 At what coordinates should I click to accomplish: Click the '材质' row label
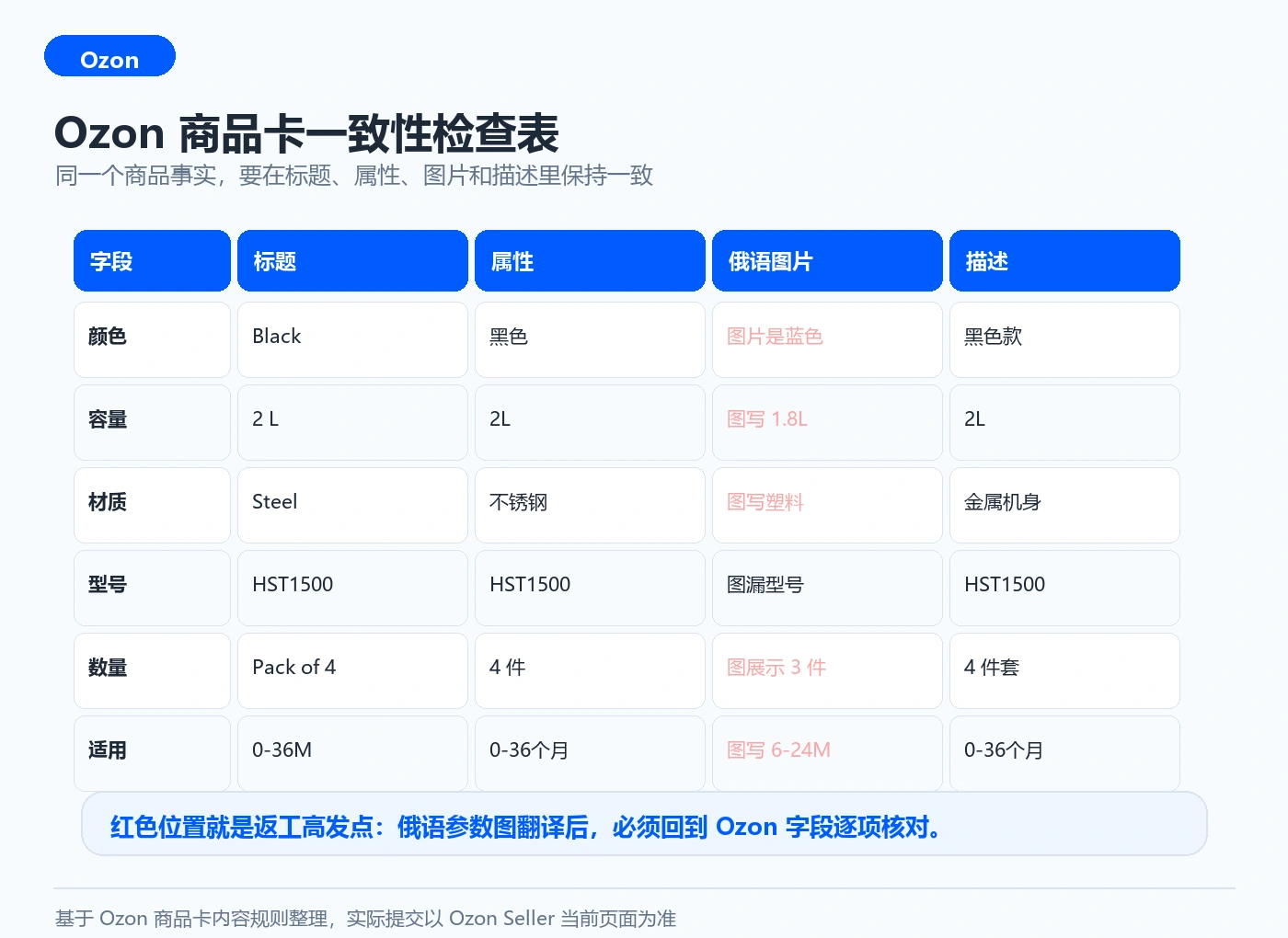(152, 505)
